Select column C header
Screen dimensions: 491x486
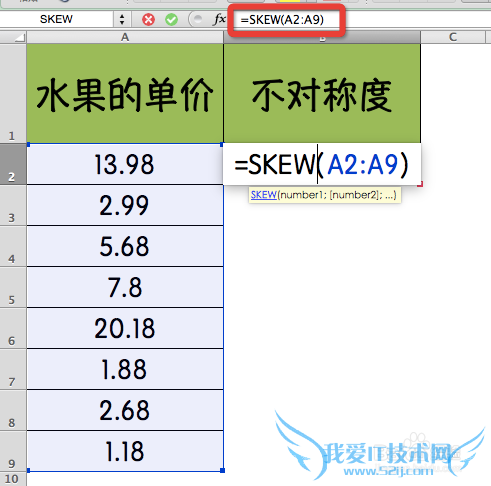pos(453,37)
